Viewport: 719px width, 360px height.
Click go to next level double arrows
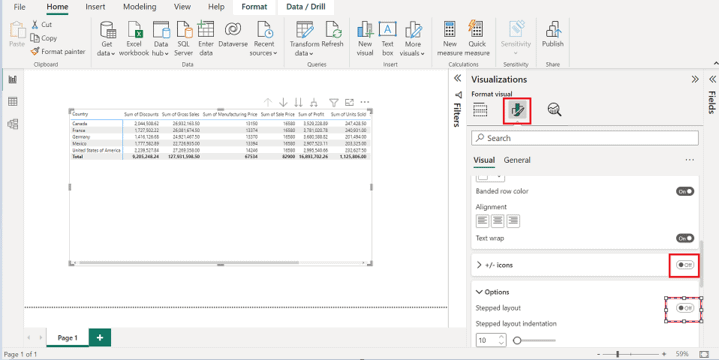[299, 102]
